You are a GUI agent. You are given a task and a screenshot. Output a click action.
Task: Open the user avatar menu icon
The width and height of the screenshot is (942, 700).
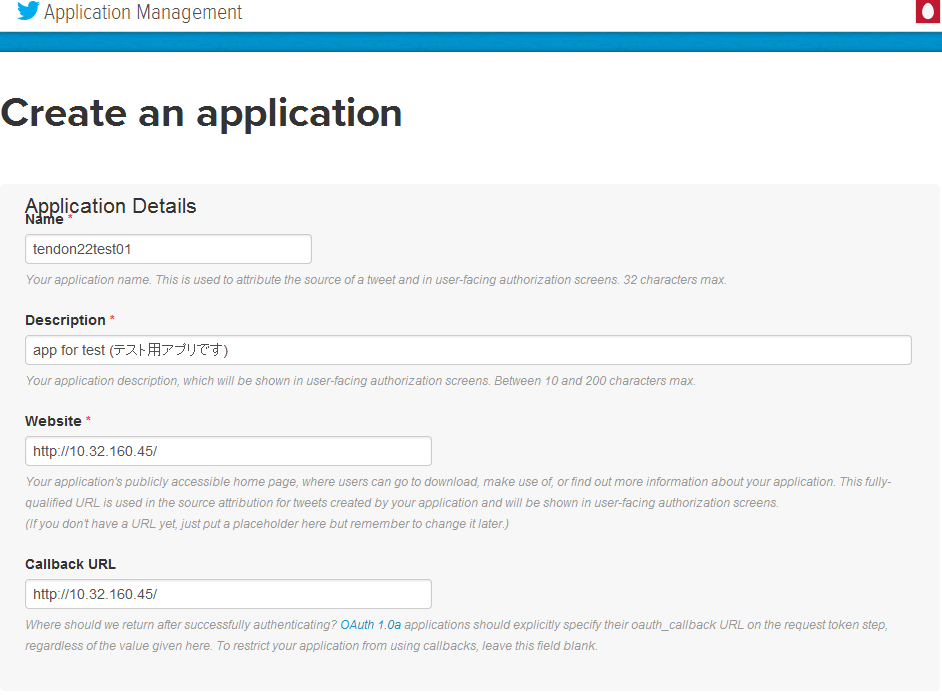point(928,11)
